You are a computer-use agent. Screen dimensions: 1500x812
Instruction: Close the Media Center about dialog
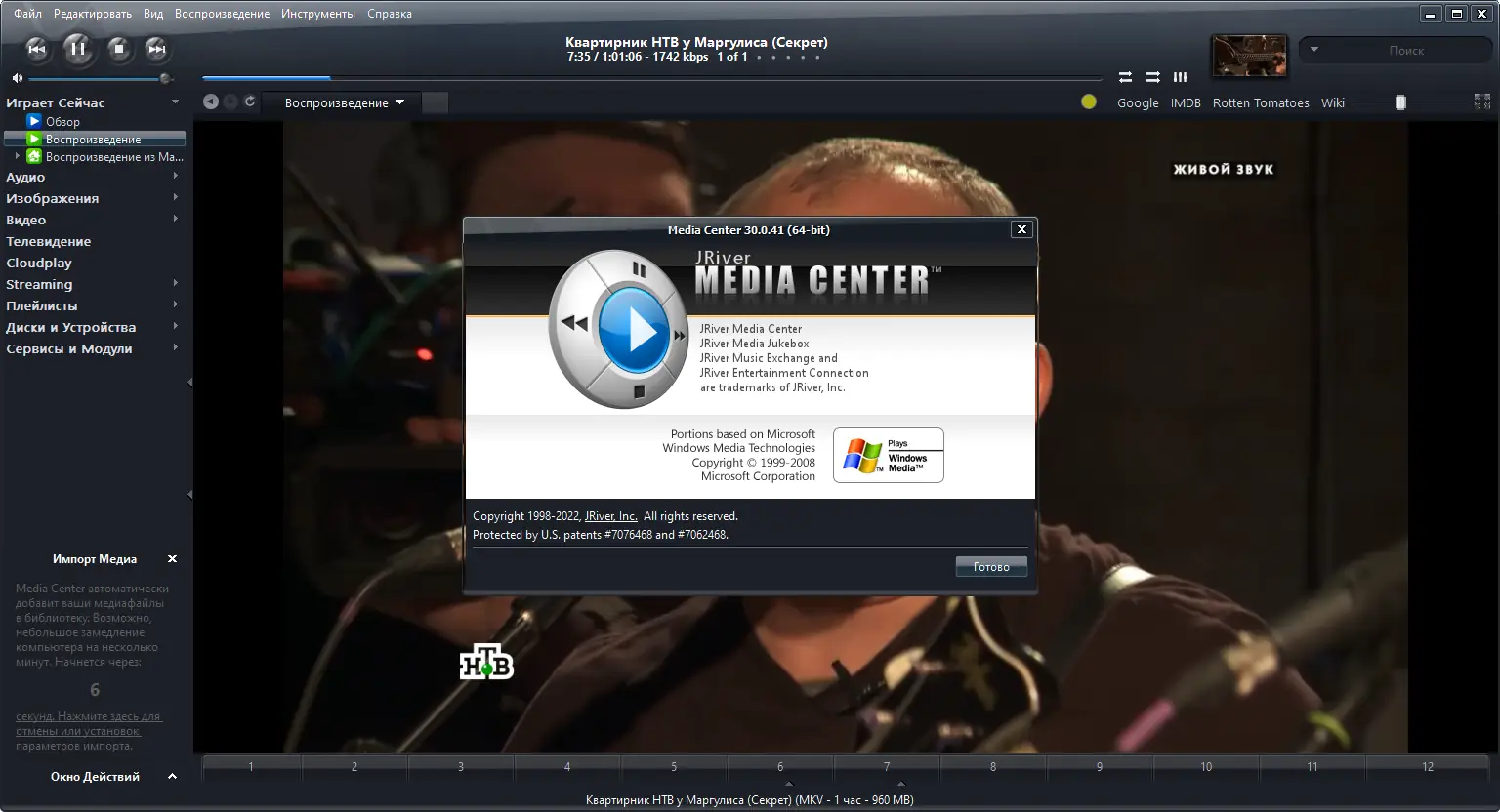(x=1021, y=229)
